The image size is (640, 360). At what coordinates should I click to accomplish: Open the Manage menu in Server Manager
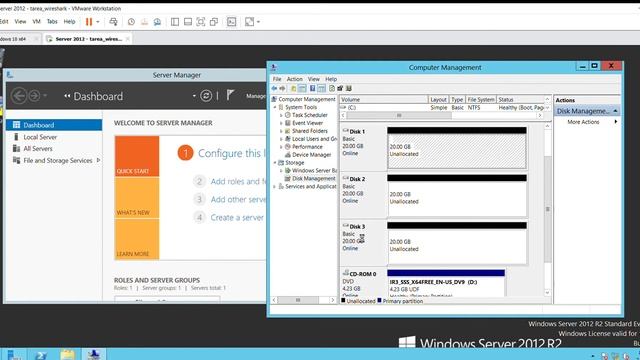tap(256, 96)
